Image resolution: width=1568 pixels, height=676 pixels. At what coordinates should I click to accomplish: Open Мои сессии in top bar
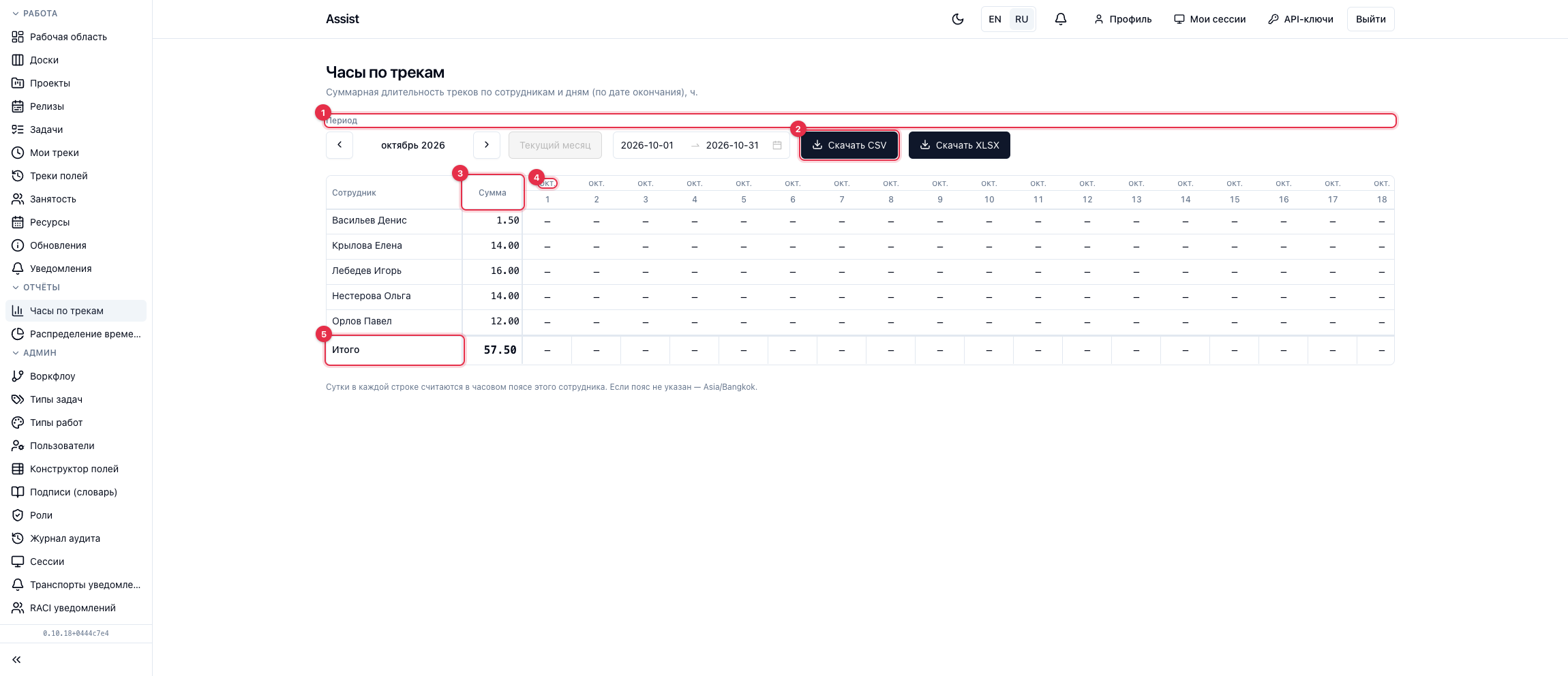pos(1210,19)
